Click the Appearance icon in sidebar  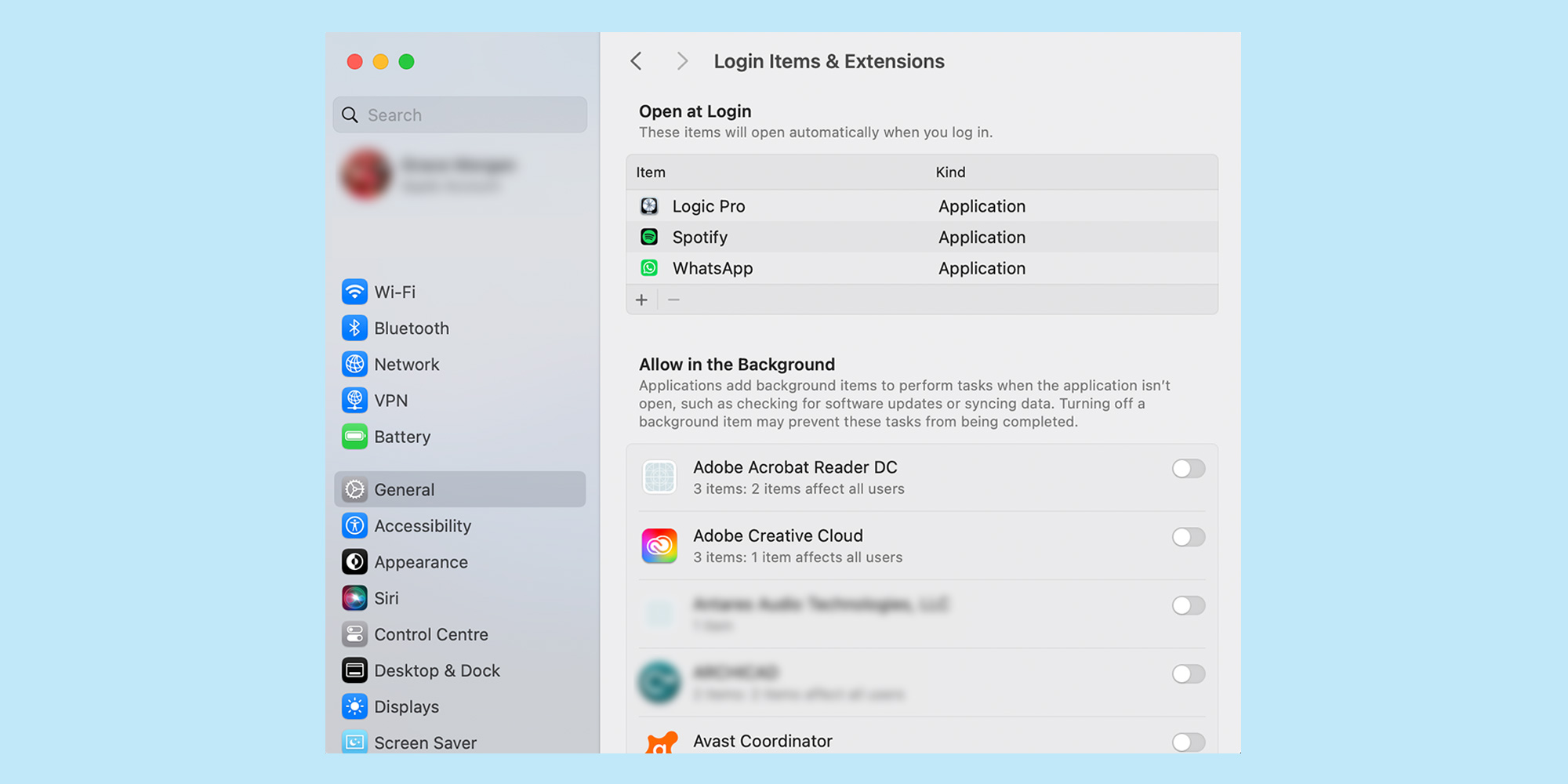tap(354, 561)
